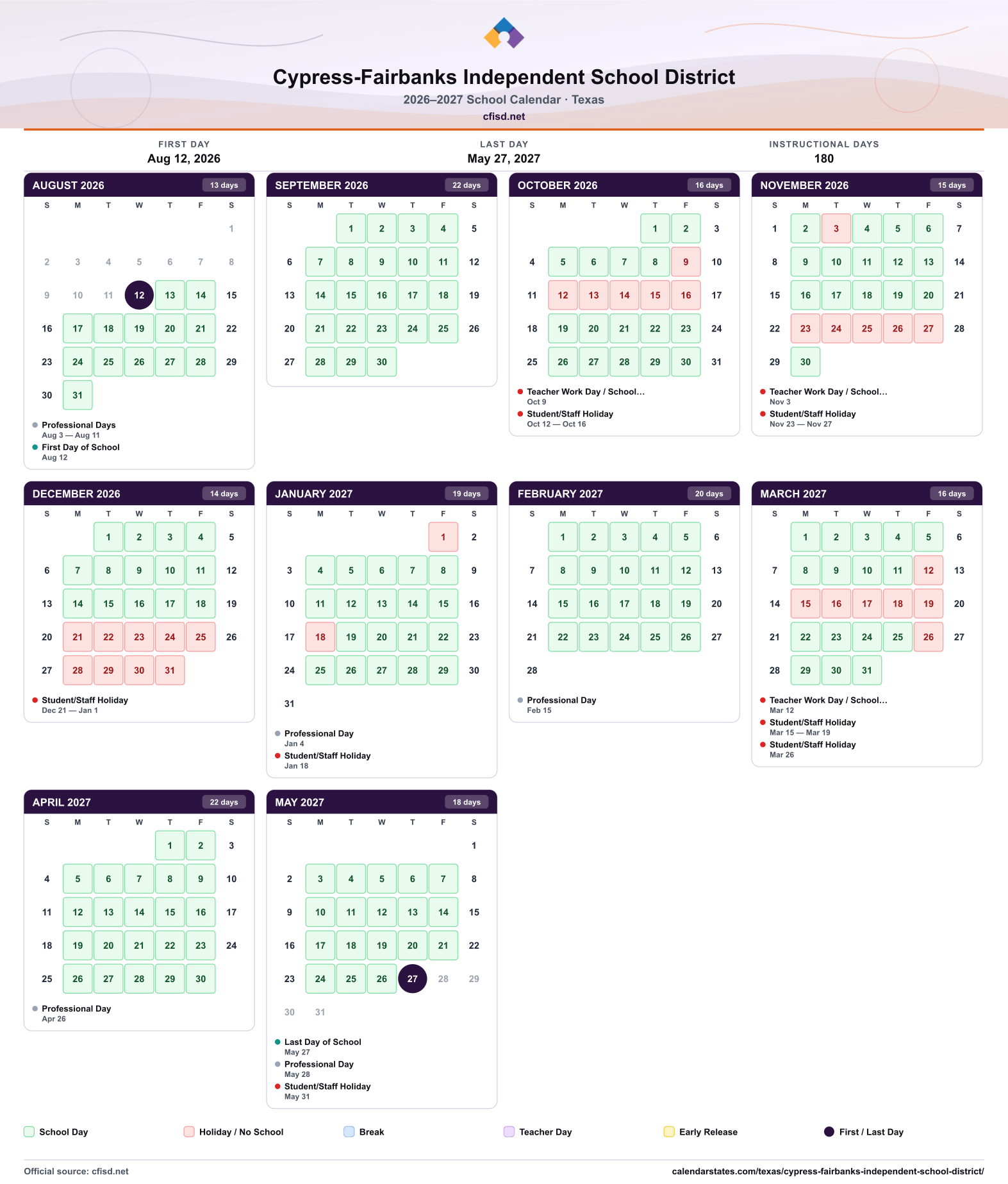Select October 9 teacher work day cell

pyautogui.click(x=686, y=262)
